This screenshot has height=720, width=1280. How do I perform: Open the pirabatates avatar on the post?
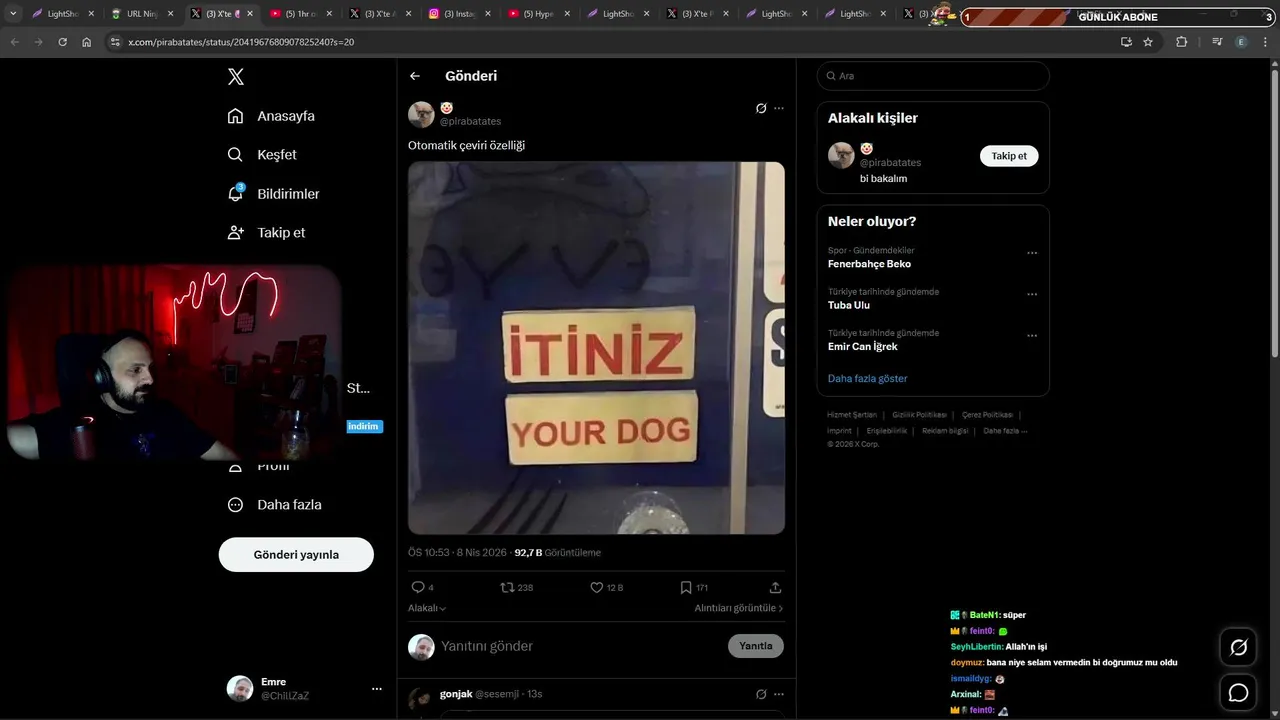pos(421,114)
